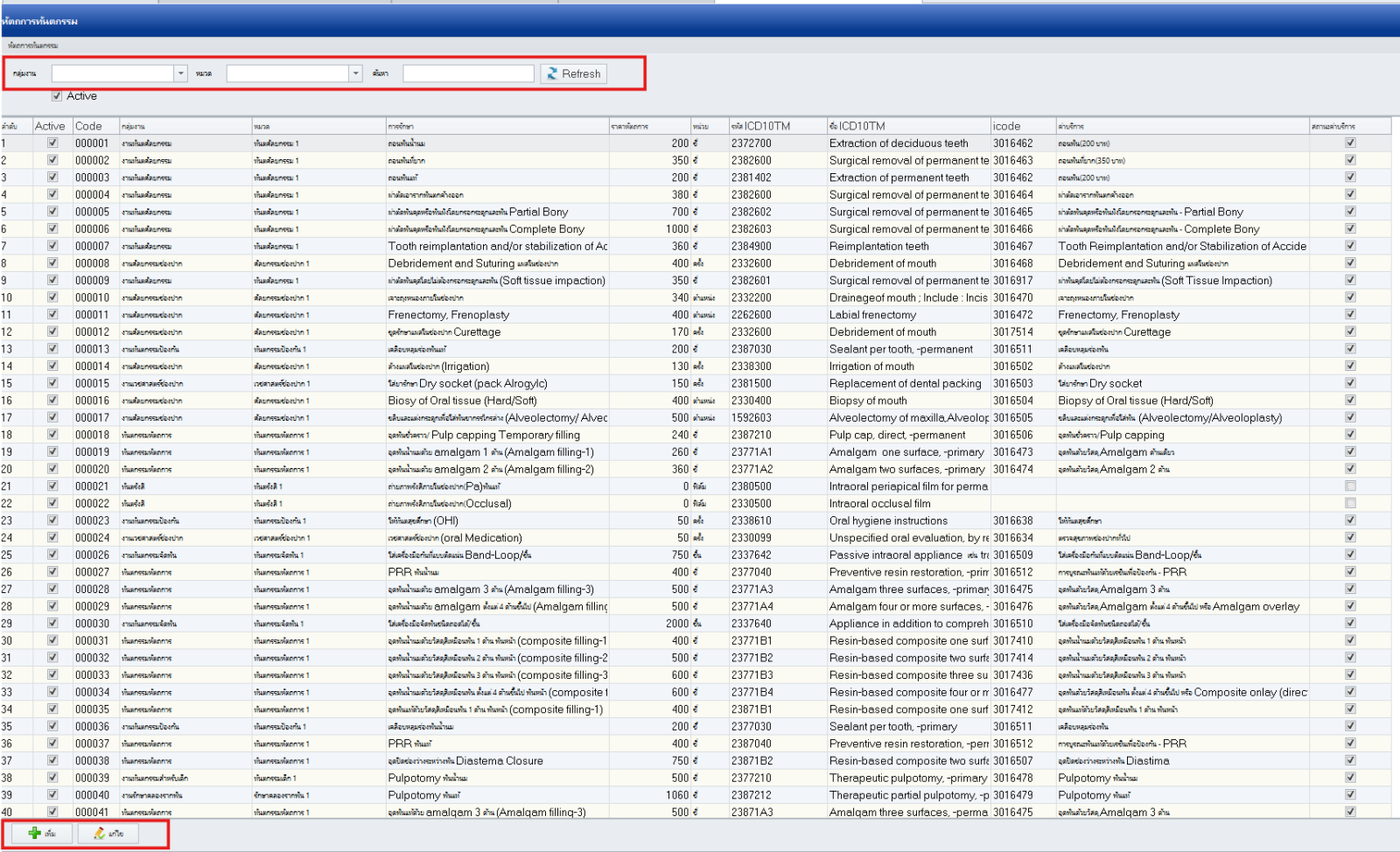Click 'Frenectomy, Frenoplasty' treatment cell in row 000011
The height and width of the screenshot is (852, 1400).
498,314
